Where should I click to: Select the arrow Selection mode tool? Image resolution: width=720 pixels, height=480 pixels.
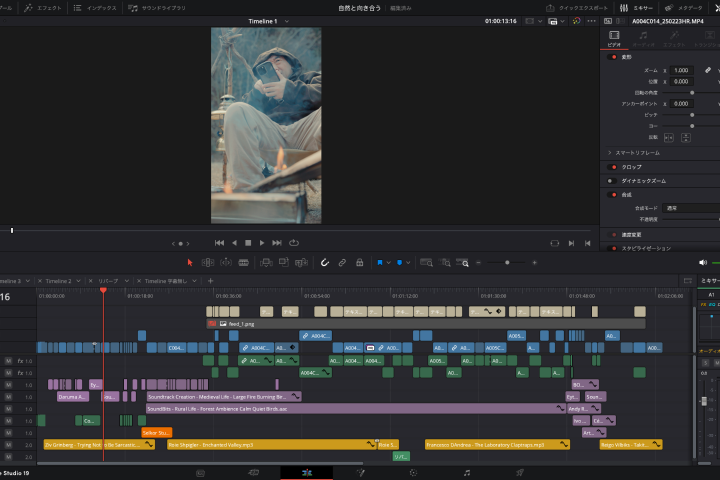(x=190, y=263)
